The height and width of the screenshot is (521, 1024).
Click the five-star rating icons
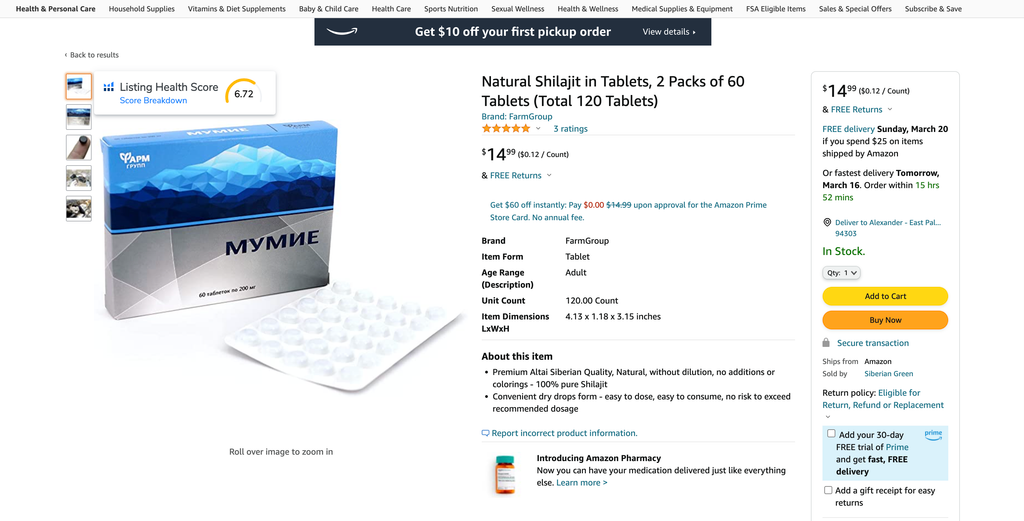pyautogui.click(x=506, y=129)
